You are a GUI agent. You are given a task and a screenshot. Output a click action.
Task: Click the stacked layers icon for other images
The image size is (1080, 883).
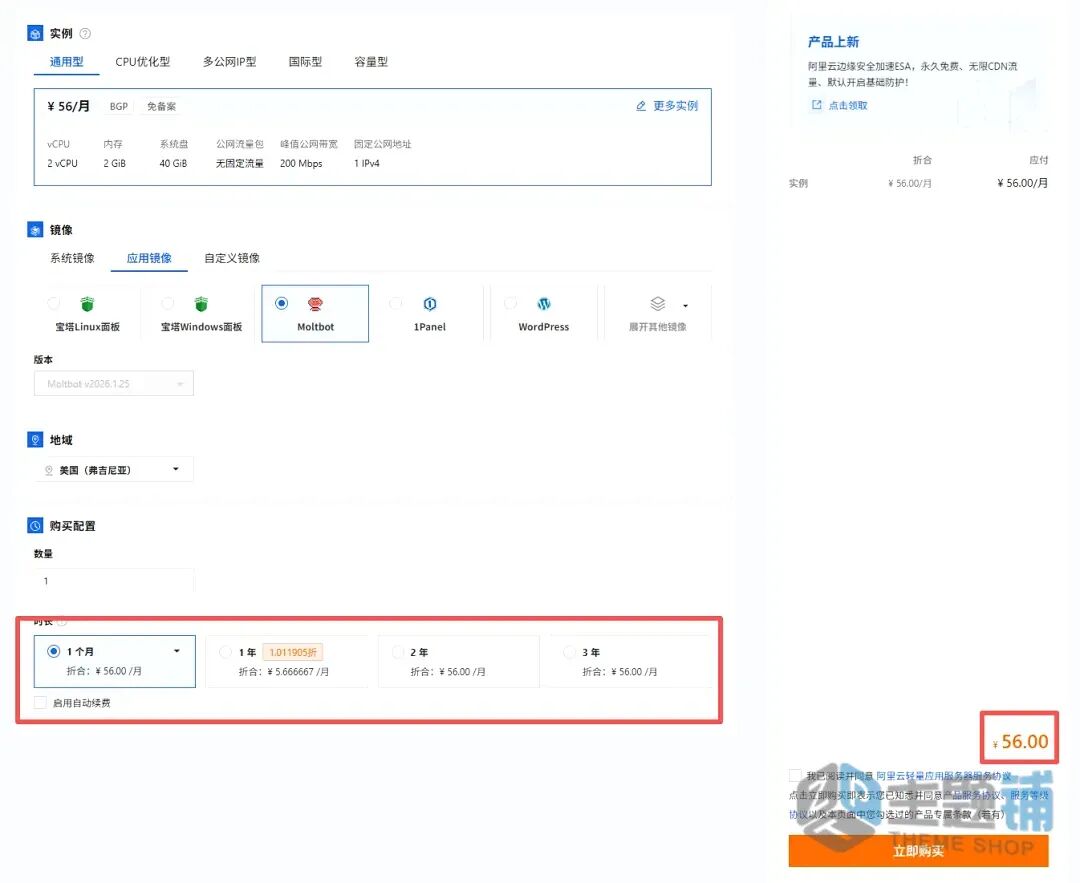658,304
